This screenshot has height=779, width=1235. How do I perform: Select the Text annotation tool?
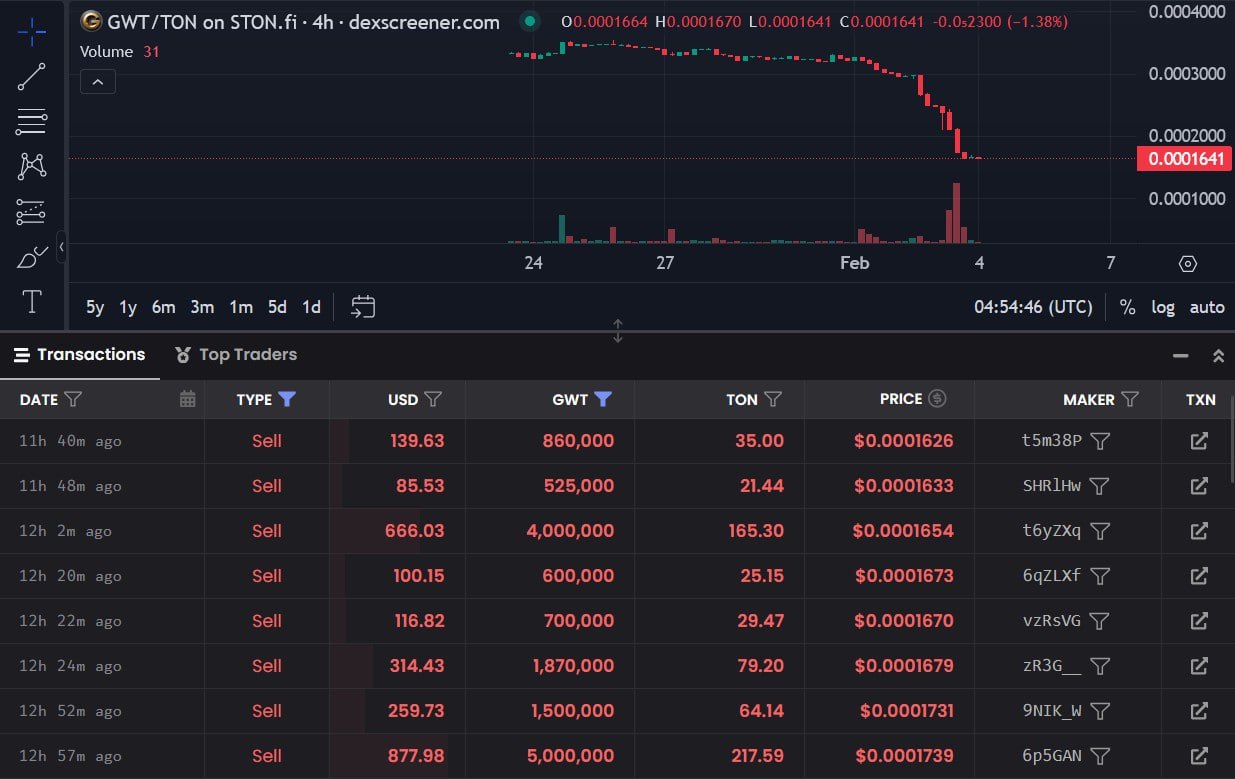pos(32,302)
